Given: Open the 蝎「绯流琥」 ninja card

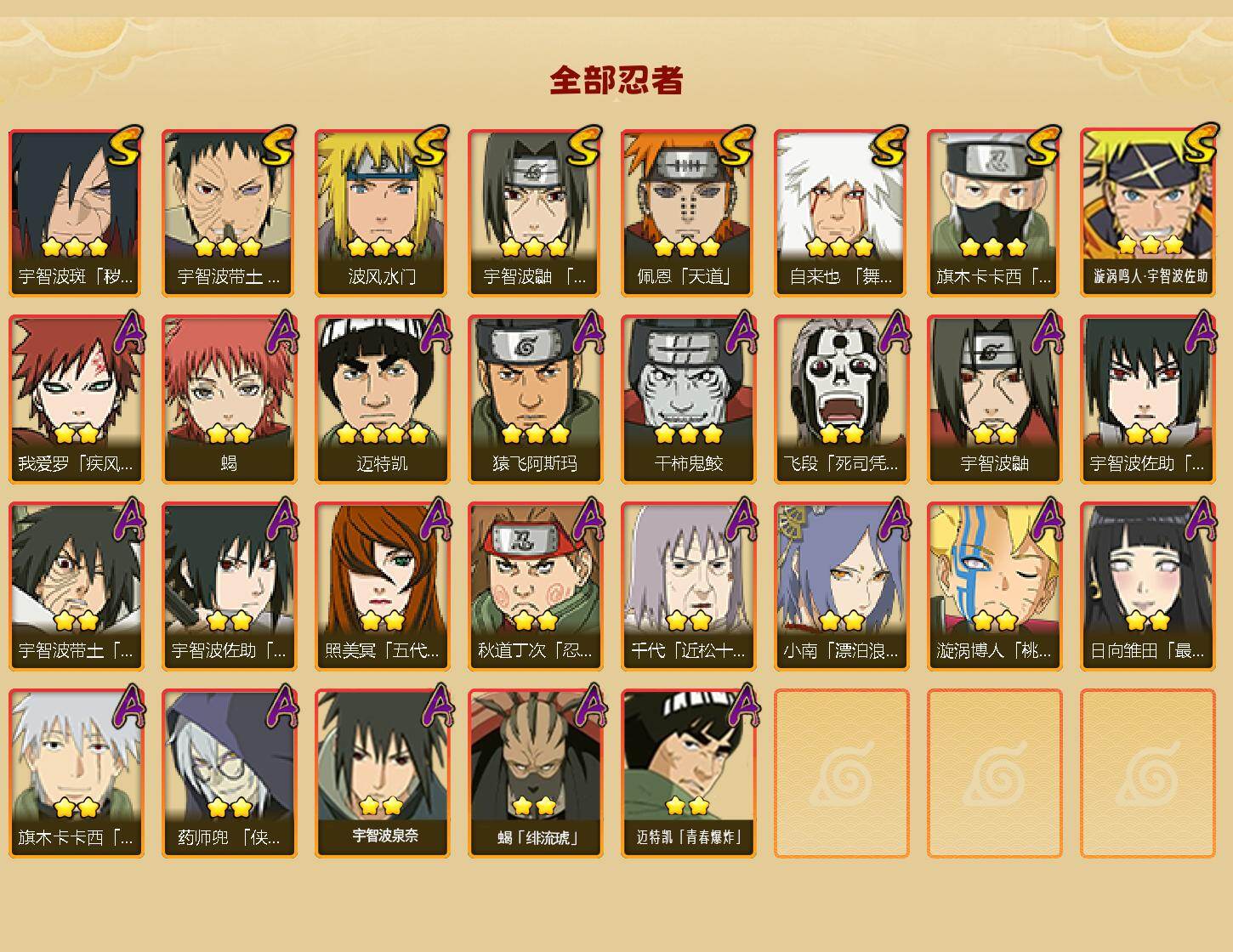Looking at the screenshot, I should (x=535, y=773).
